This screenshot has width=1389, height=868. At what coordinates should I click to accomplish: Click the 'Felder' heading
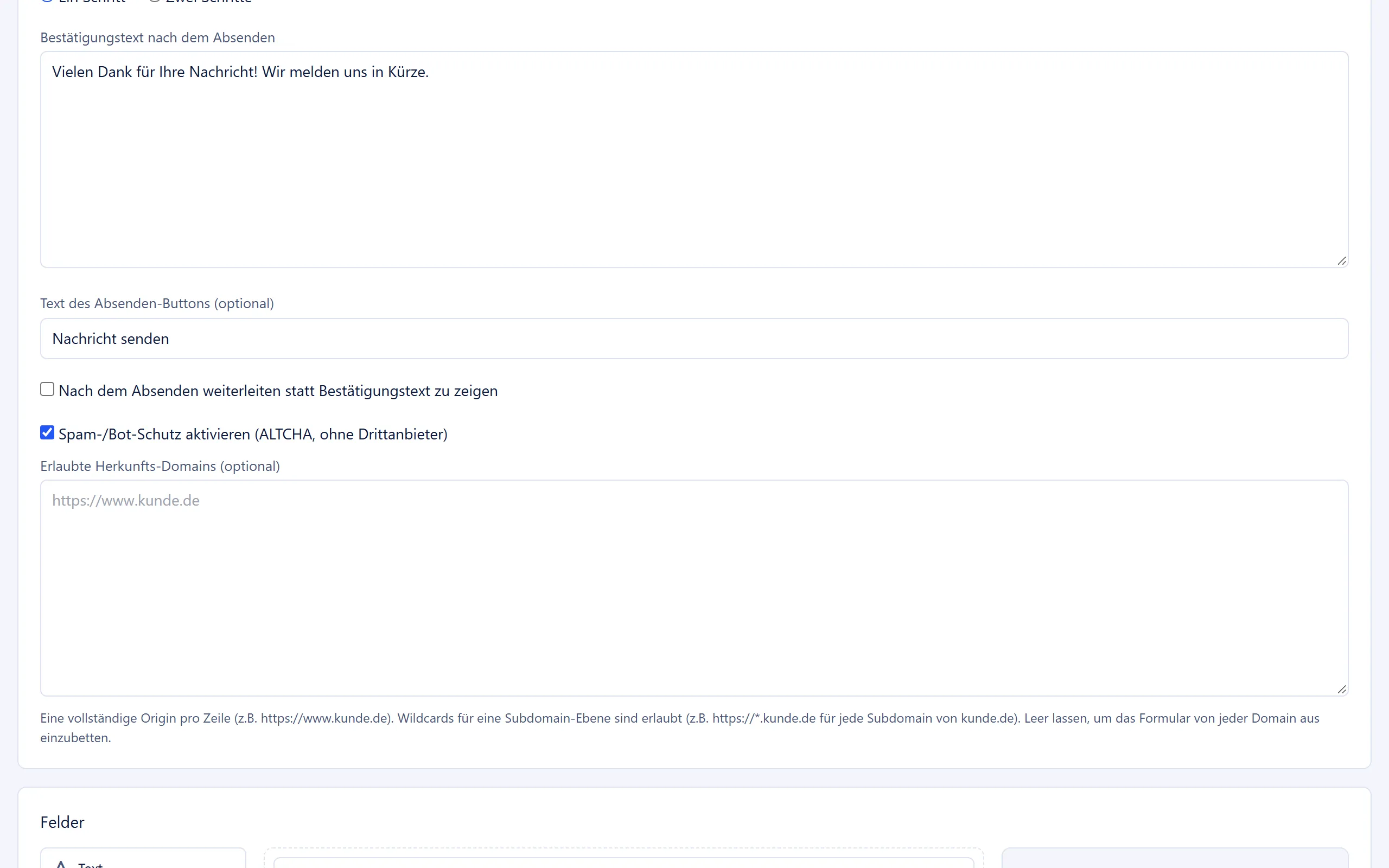click(x=62, y=822)
